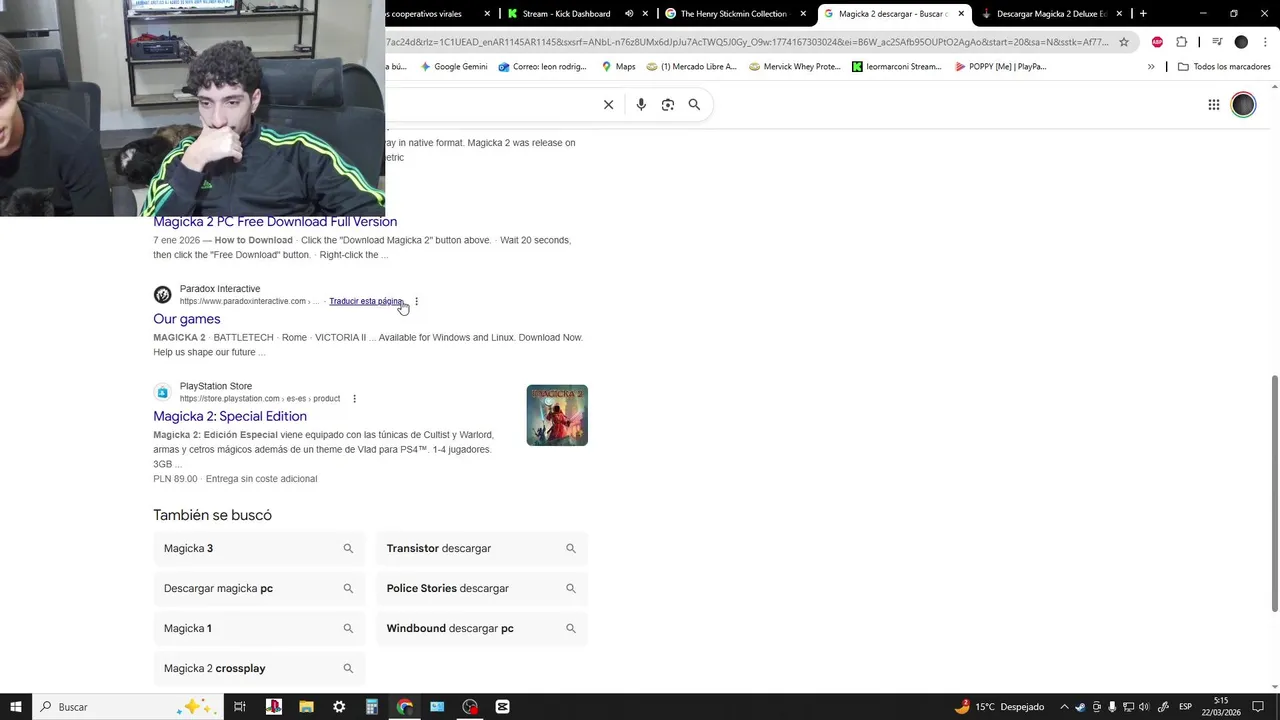
Task: Open the Calculator taskbar app
Action: 372,707
